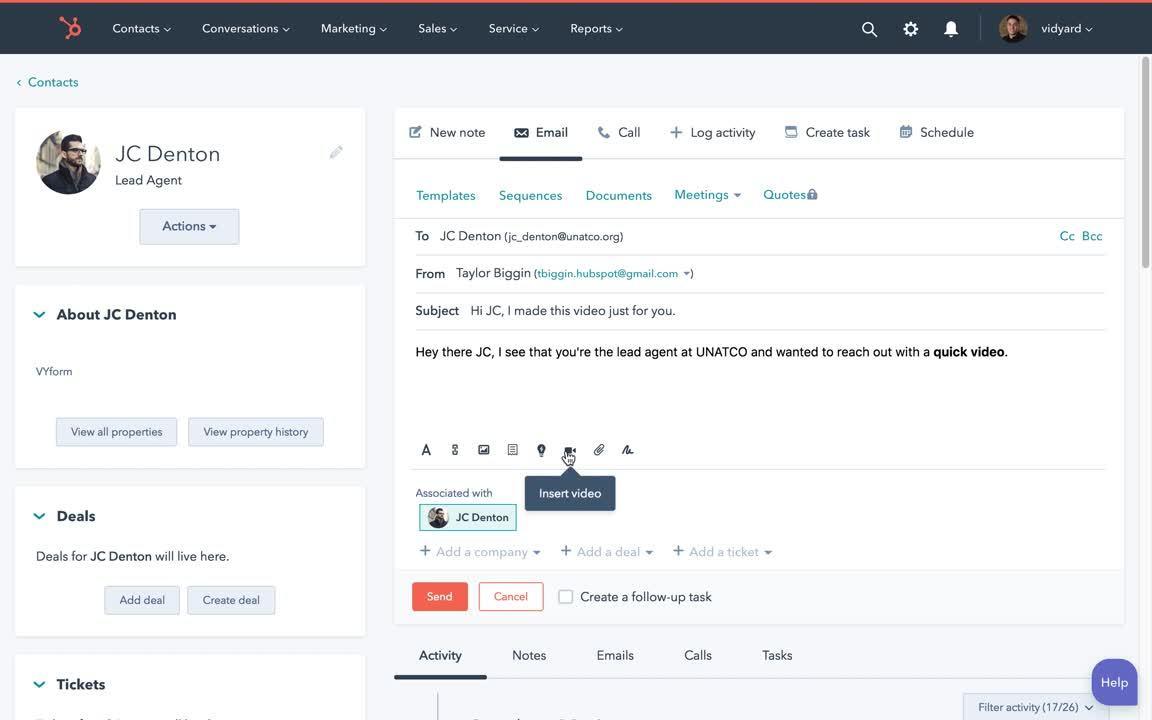Screen dimensions: 1152x720
Task: Open the settings gear icon
Action: tap(910, 29)
